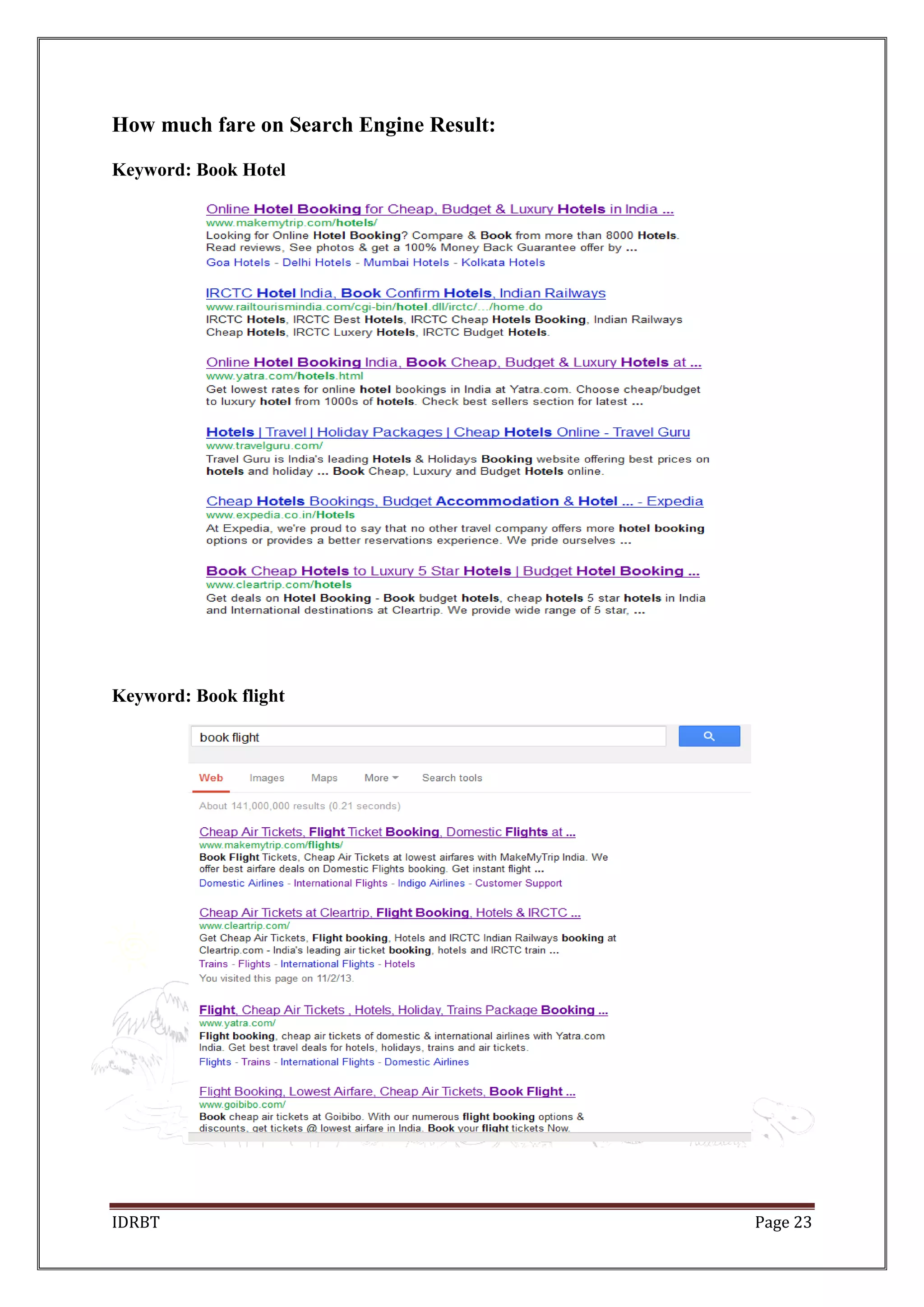Click www.makemytrip.com/flights/ URL text
This screenshot has height=1307, width=924.
coord(271,845)
